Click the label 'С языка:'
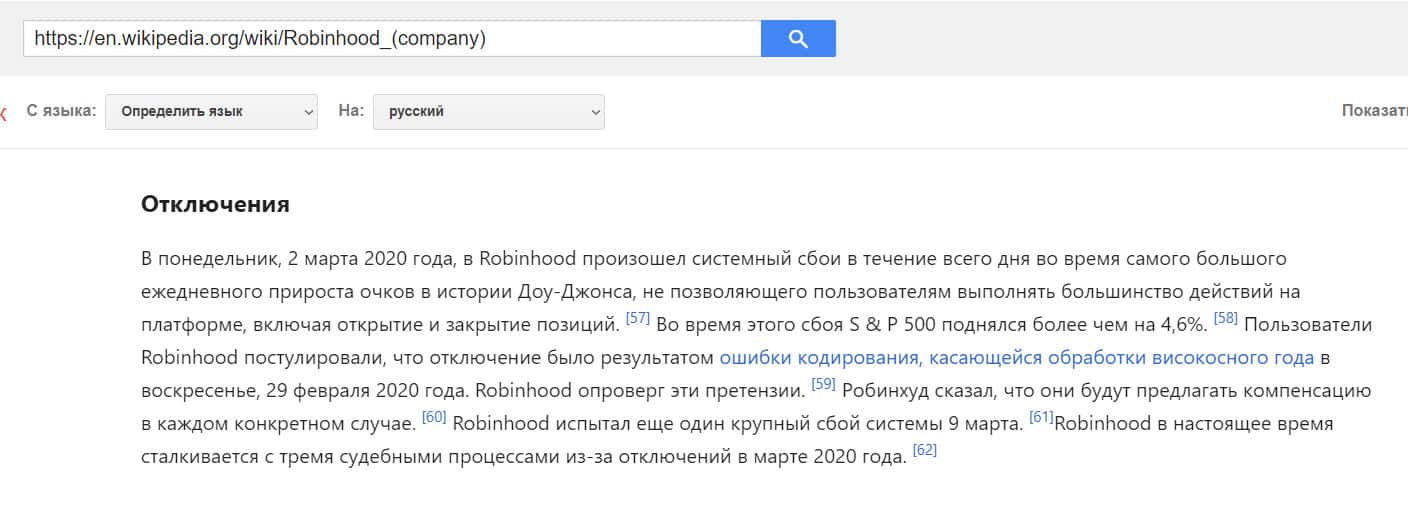The height and width of the screenshot is (518, 1408). pos(61,111)
